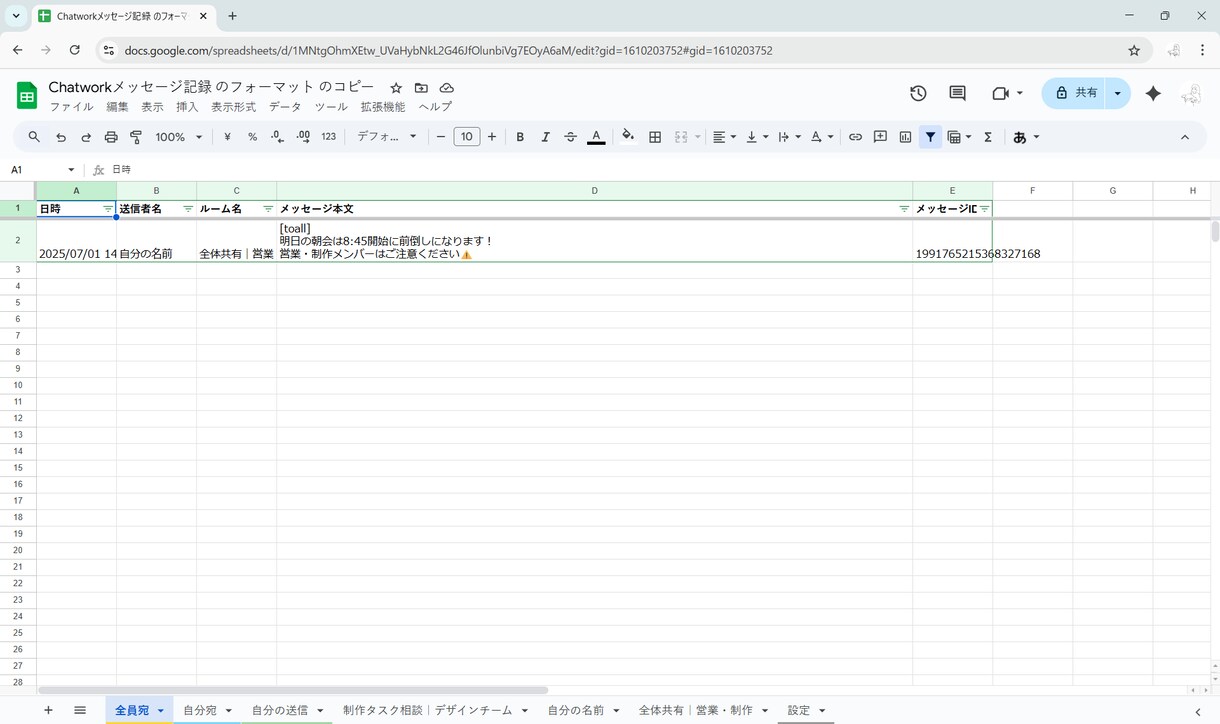Open Gemini sparkle assistant
Screen dimensions: 1220x724
click(x=1153, y=93)
